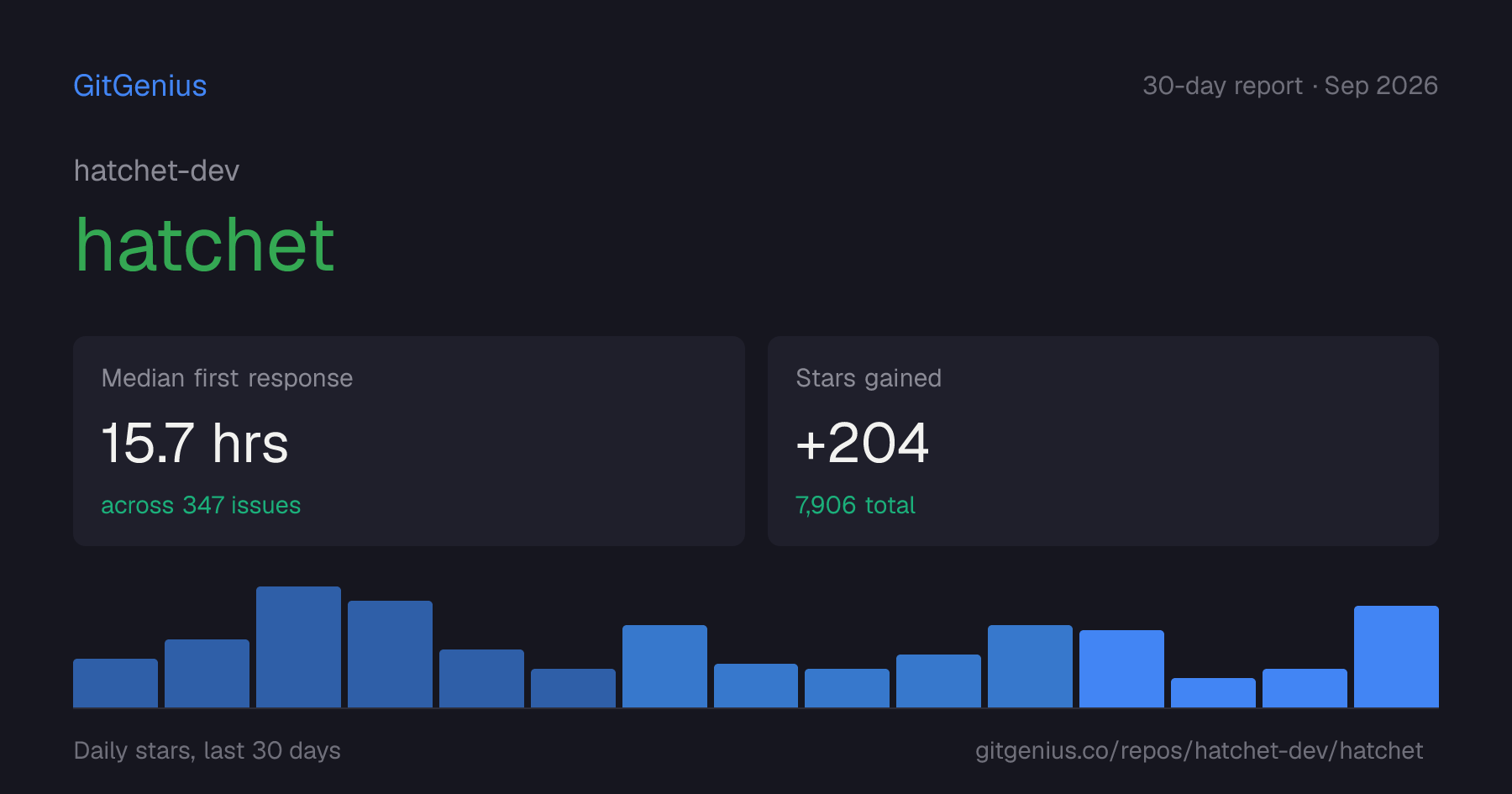Click the Daily stars, last 30 days caption
Viewport: 1512px width, 794px height.
(207, 750)
